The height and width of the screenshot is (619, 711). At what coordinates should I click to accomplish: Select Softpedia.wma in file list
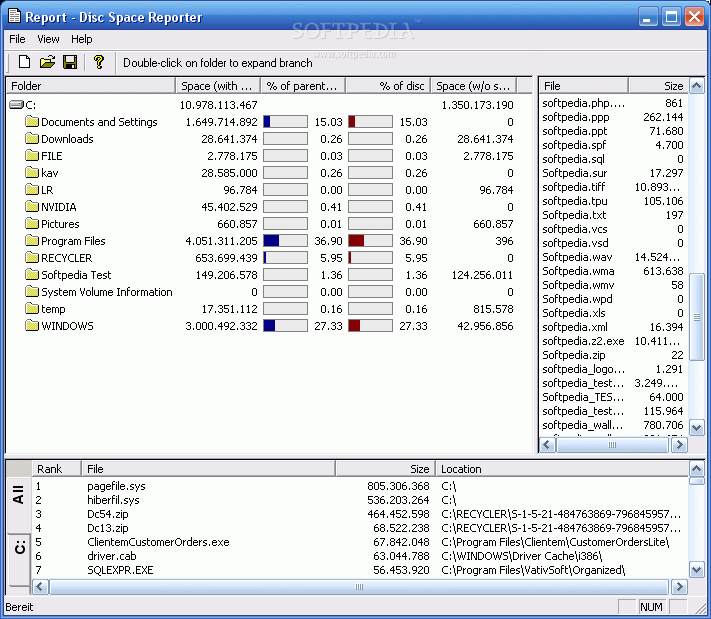[x=578, y=271]
